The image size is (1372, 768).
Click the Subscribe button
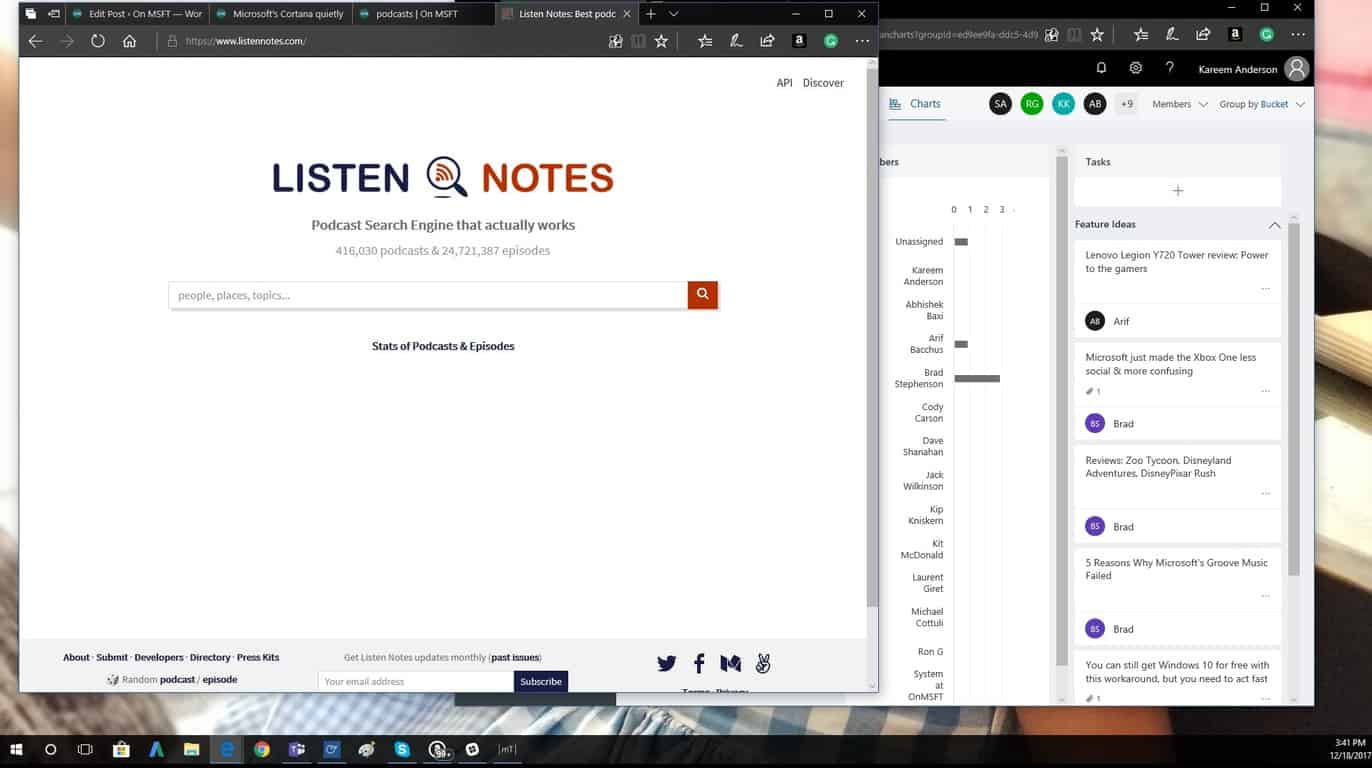click(x=541, y=681)
